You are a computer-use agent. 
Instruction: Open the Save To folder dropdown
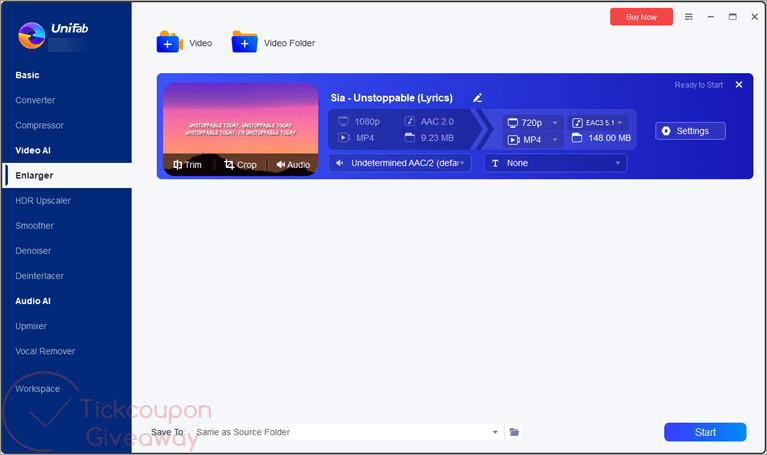[349, 432]
